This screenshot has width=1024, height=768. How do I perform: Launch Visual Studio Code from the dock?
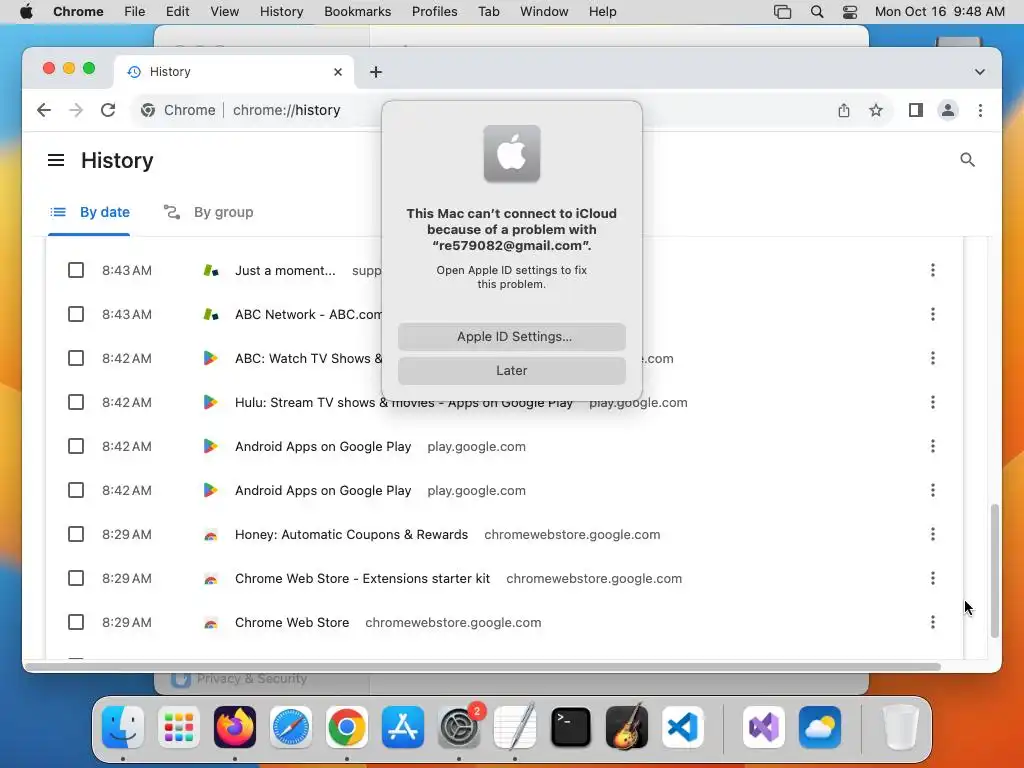coord(683,727)
